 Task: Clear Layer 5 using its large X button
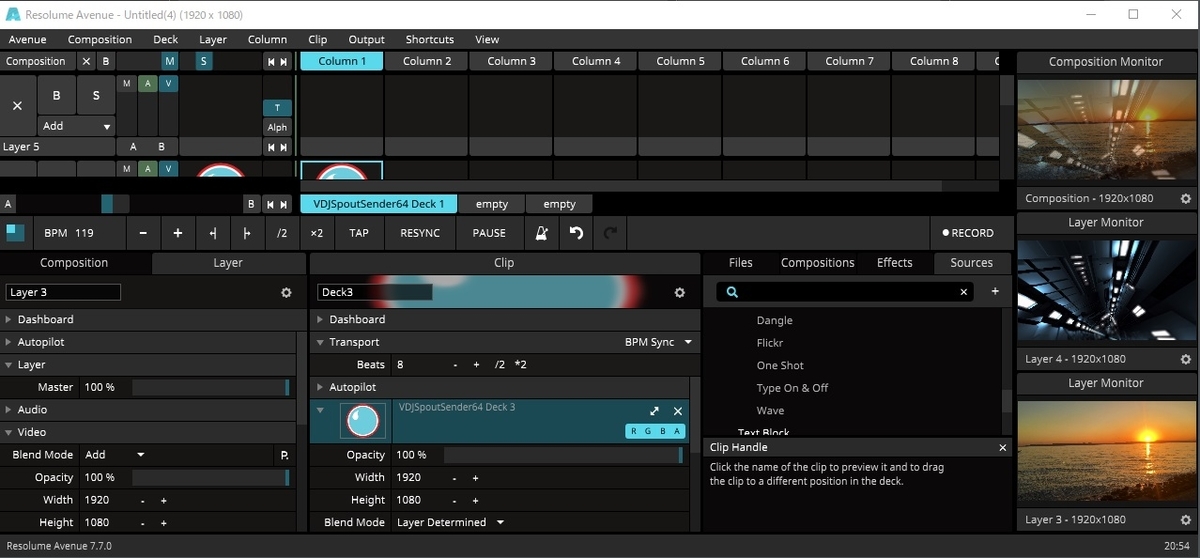[18, 104]
